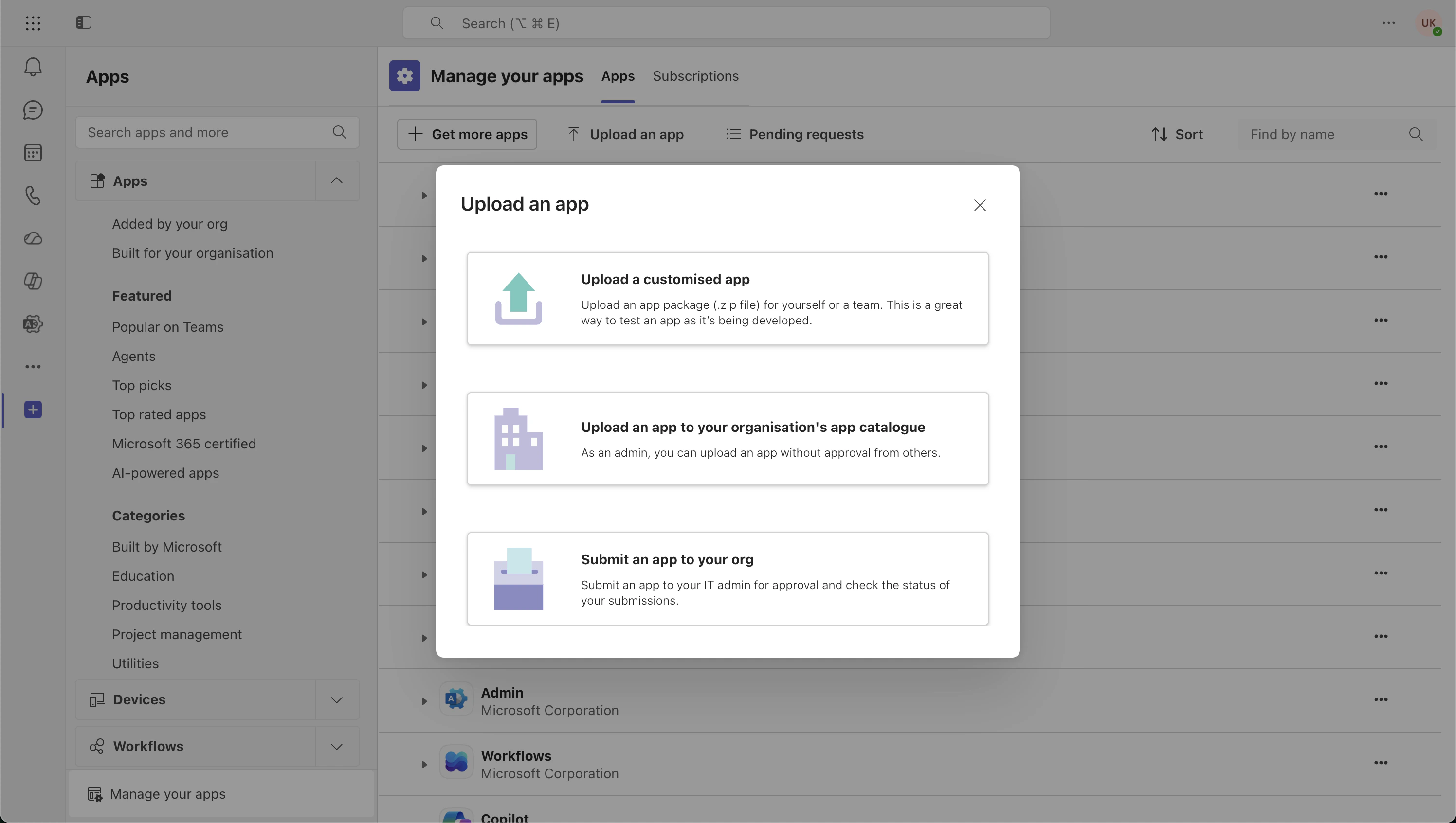Image resolution: width=1456 pixels, height=823 pixels.
Task: Select the Apps plus icon in the rail
Action: [33, 409]
